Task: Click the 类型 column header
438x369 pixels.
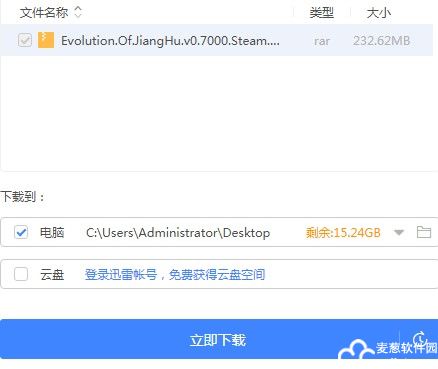Action: (321, 13)
